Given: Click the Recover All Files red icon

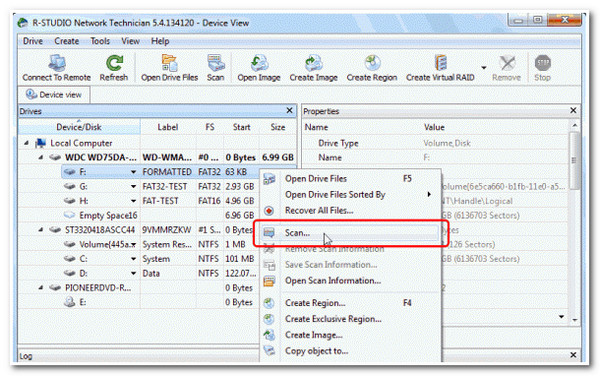Looking at the screenshot, I should pos(269,211).
